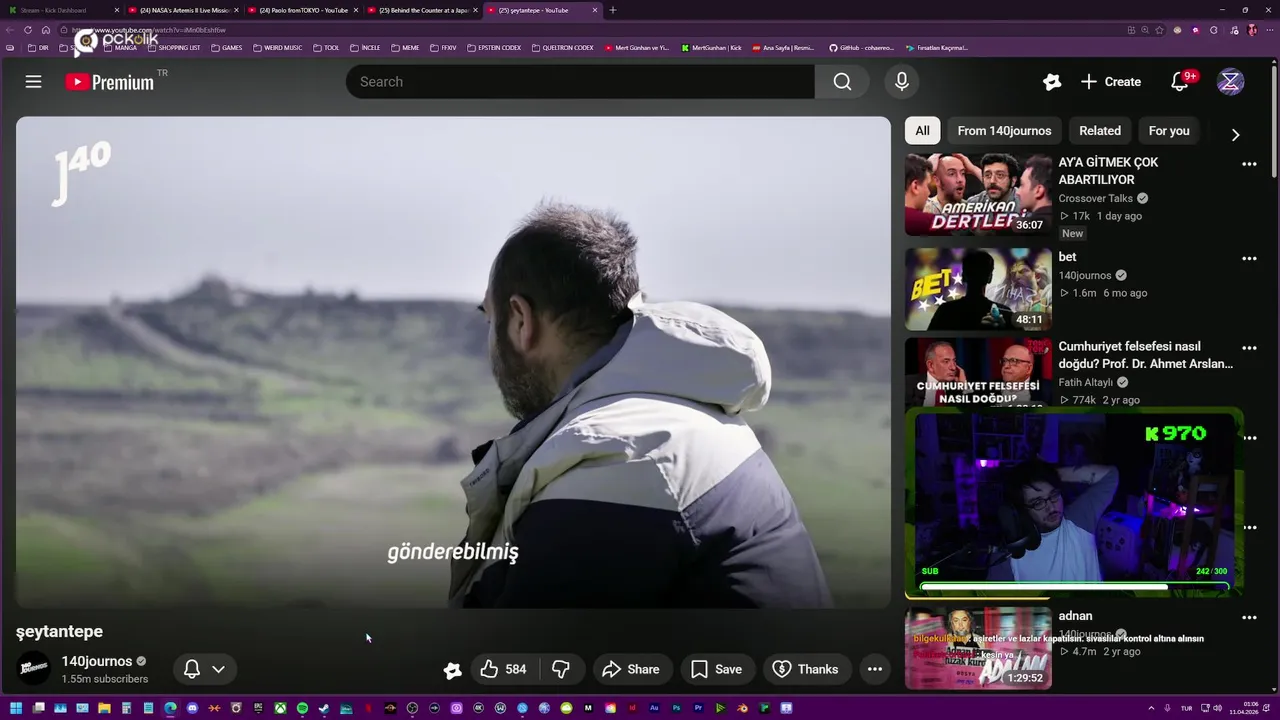Launch Photoshop from the taskbar

pyautogui.click(x=676, y=709)
